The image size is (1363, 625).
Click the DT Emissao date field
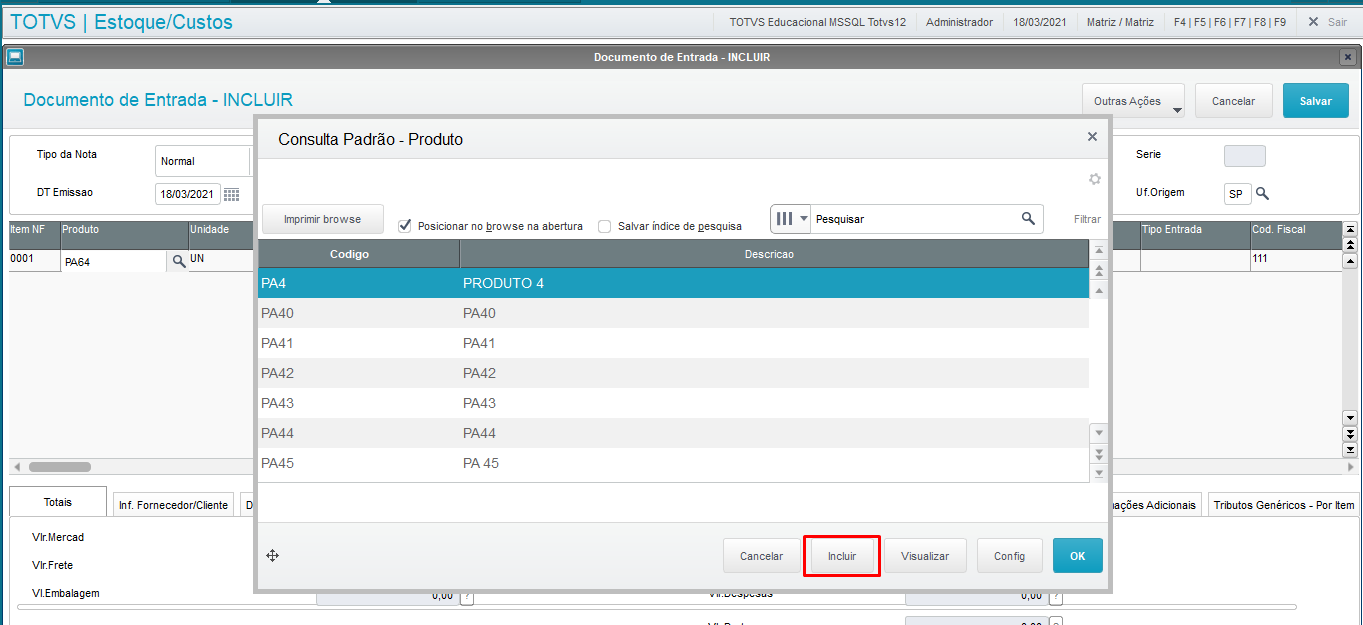coord(187,194)
